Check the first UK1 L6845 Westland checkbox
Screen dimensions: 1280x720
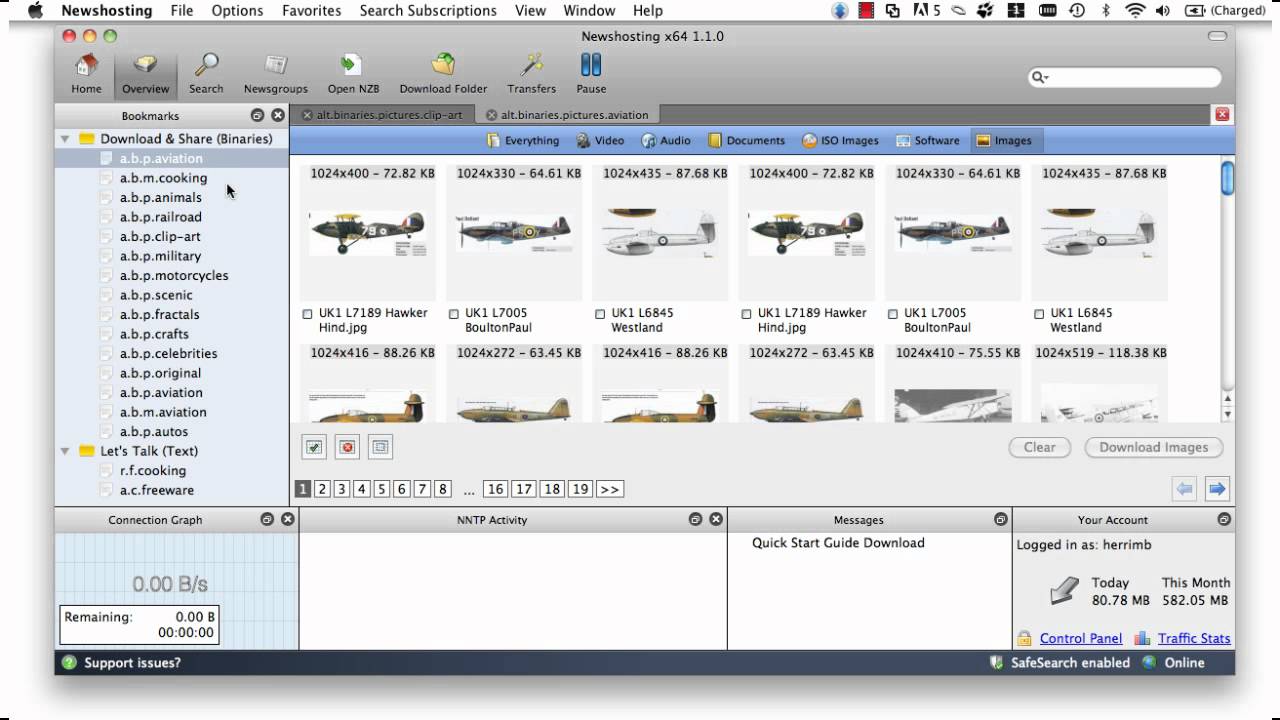(600, 314)
